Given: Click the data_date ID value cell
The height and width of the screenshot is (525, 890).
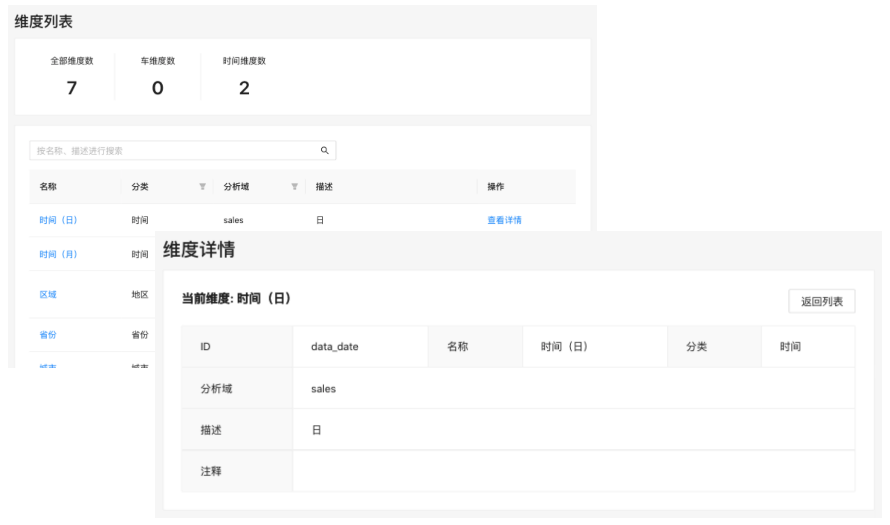Looking at the screenshot, I should tap(335, 347).
